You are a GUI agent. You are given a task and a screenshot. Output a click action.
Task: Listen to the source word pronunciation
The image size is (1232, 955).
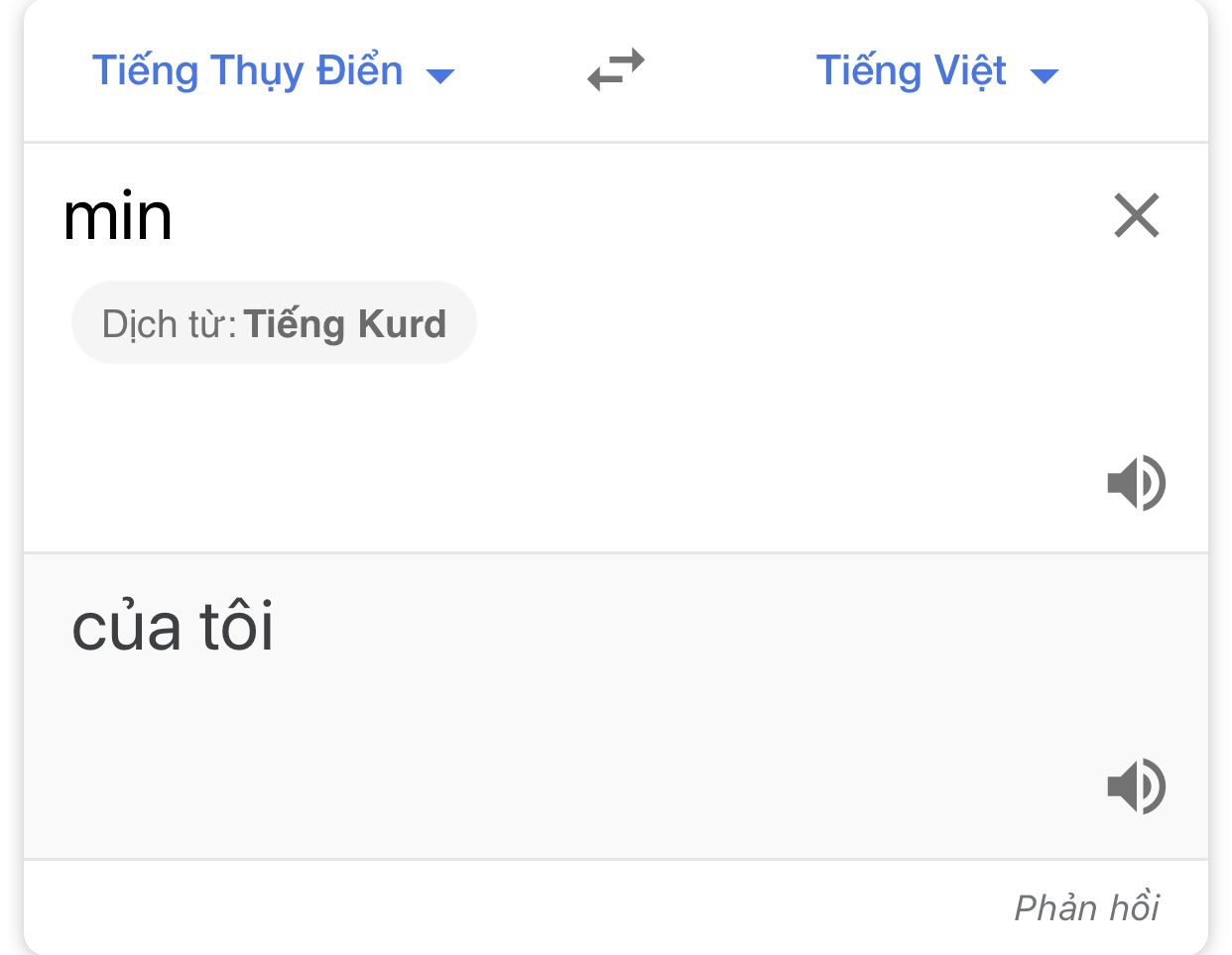coord(1136,483)
